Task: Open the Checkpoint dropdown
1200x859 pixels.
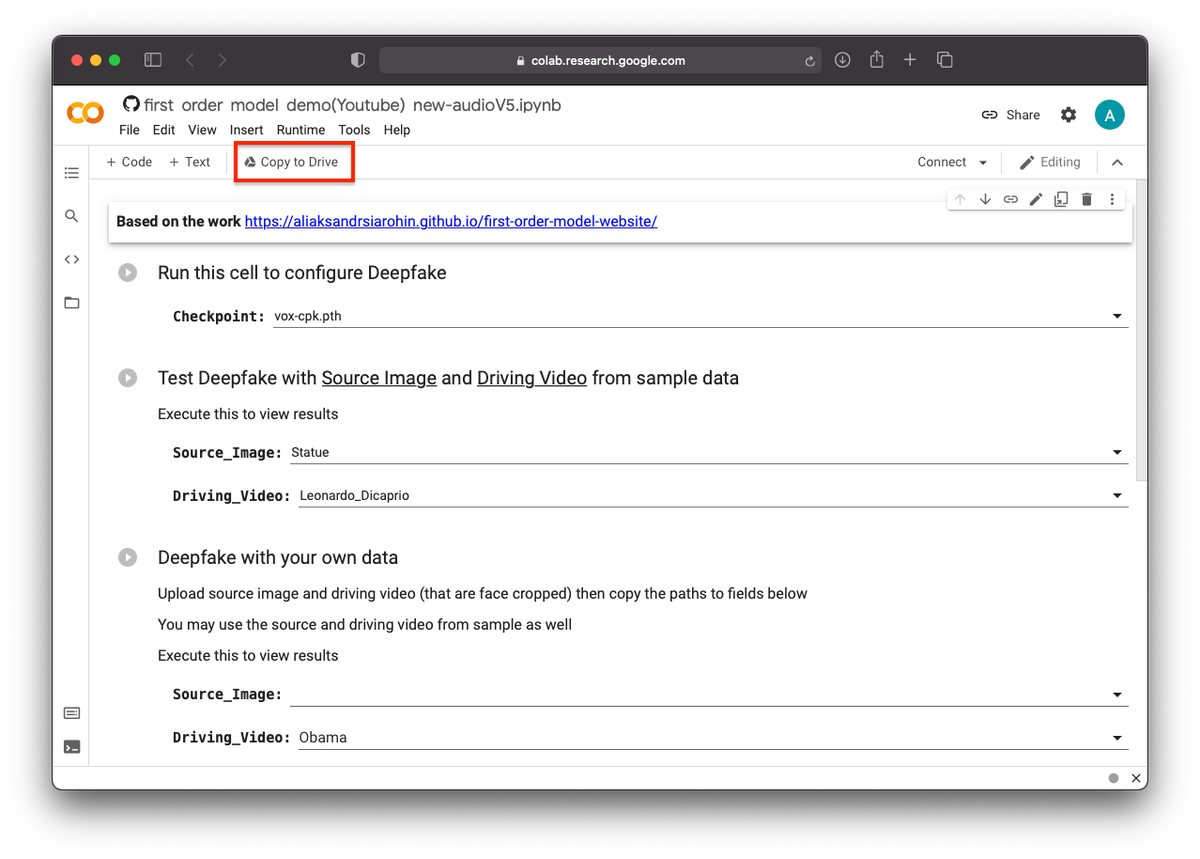Action: (x=700, y=316)
